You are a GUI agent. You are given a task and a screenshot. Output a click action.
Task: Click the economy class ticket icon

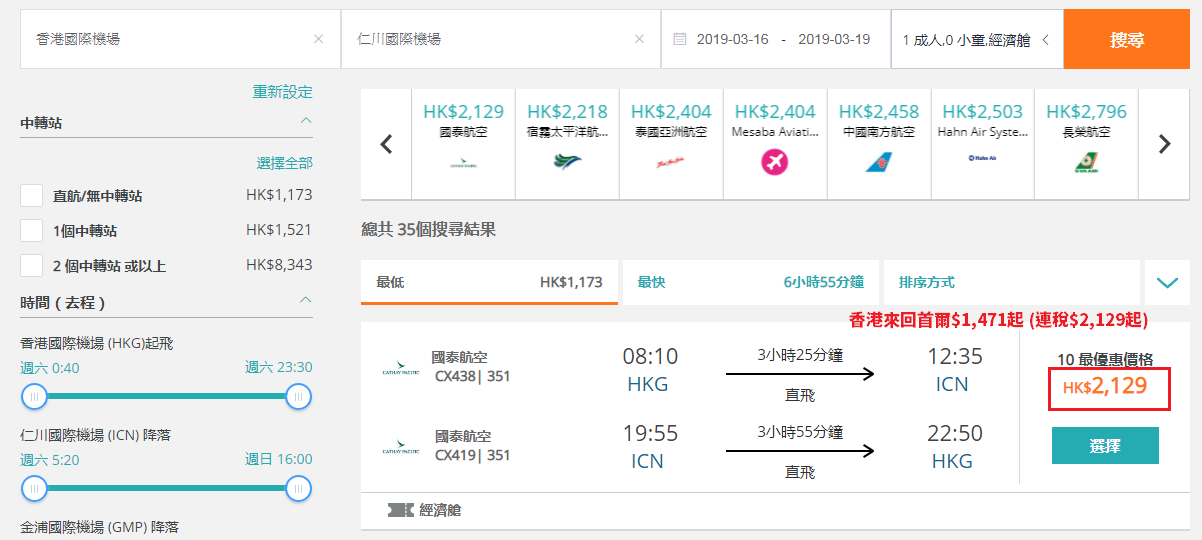[401, 510]
